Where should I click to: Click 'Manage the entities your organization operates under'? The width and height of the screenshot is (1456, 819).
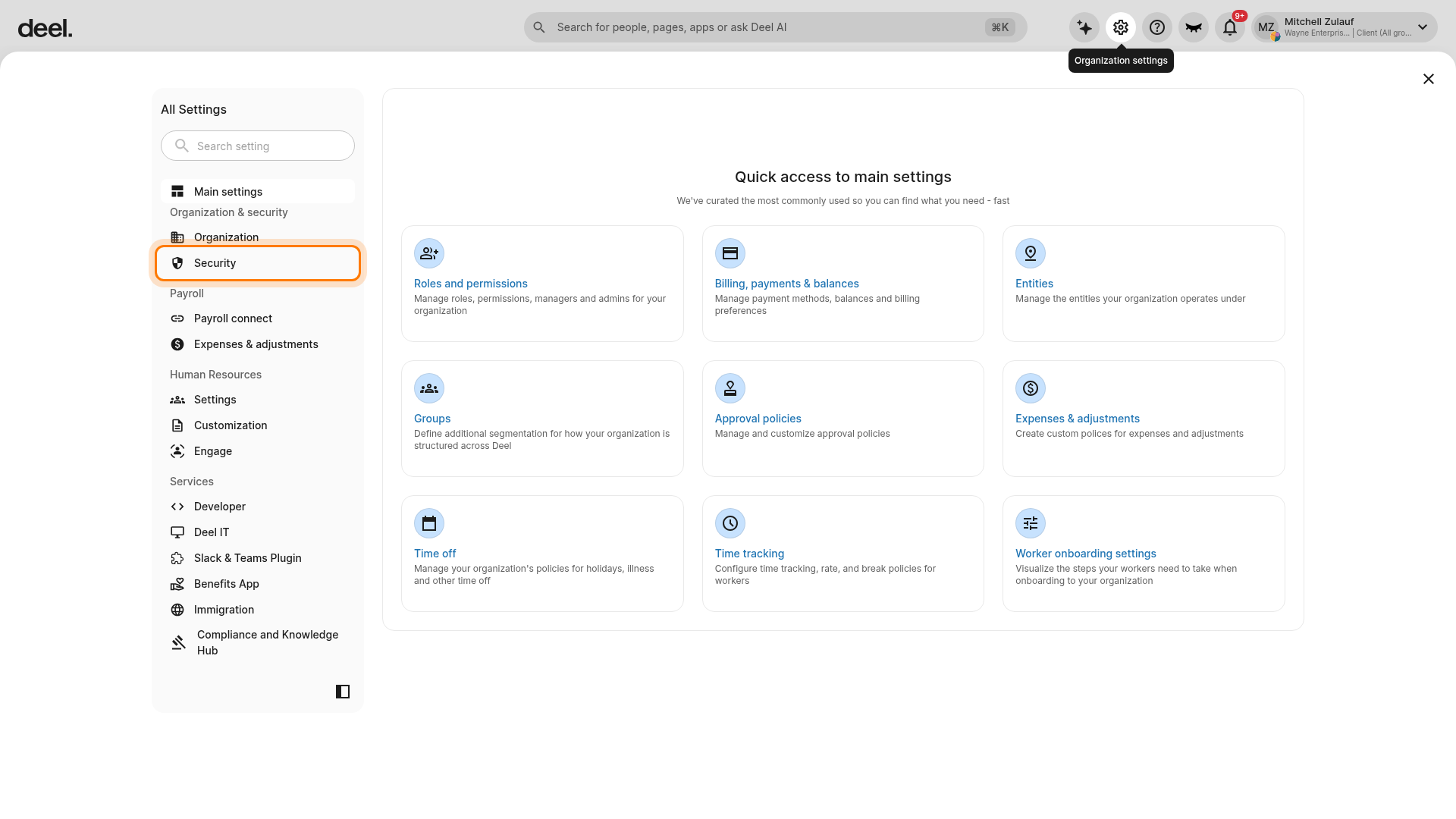1131,299
